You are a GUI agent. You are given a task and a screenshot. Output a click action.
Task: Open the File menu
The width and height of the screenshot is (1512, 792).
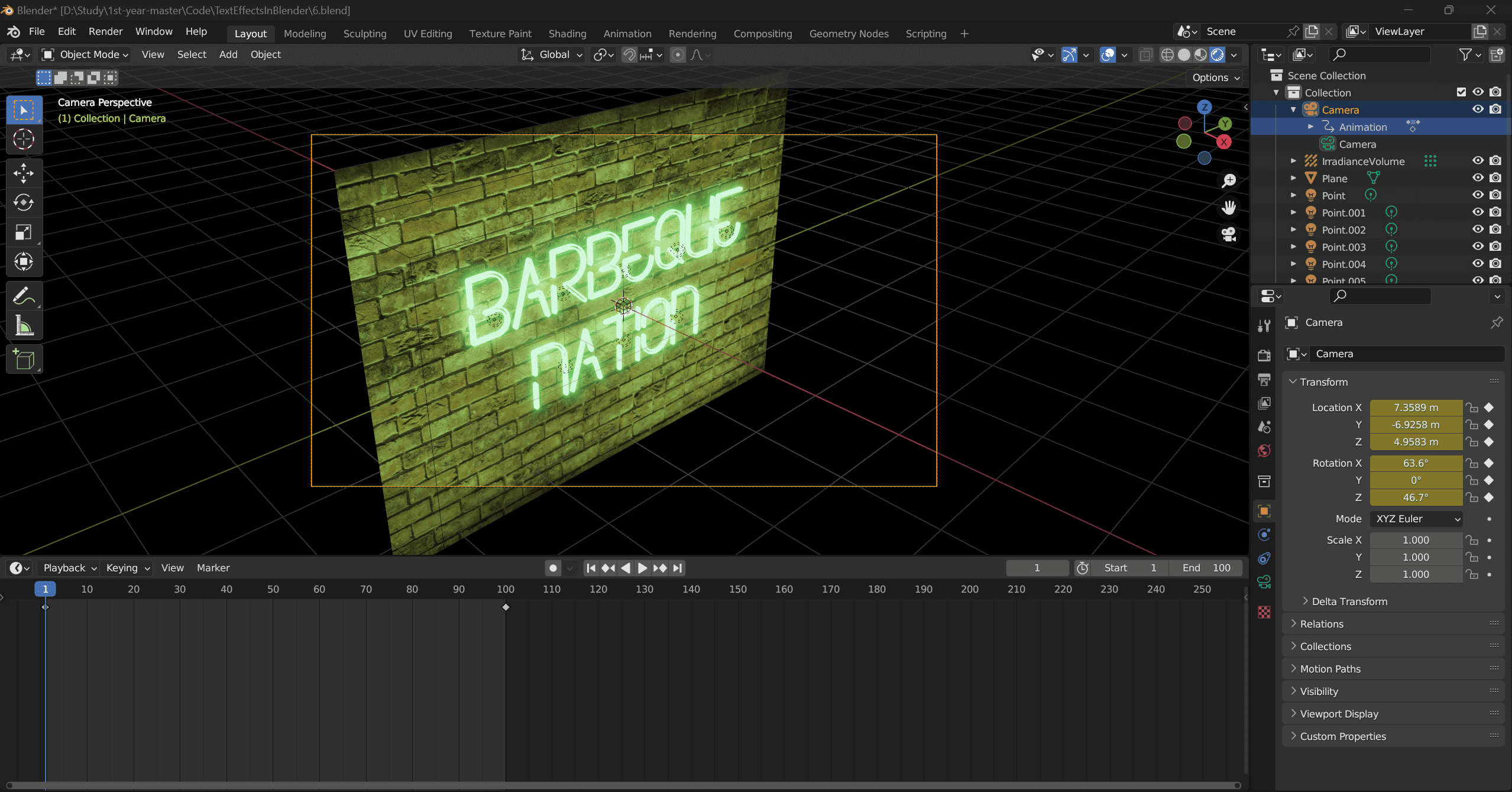pyautogui.click(x=37, y=32)
